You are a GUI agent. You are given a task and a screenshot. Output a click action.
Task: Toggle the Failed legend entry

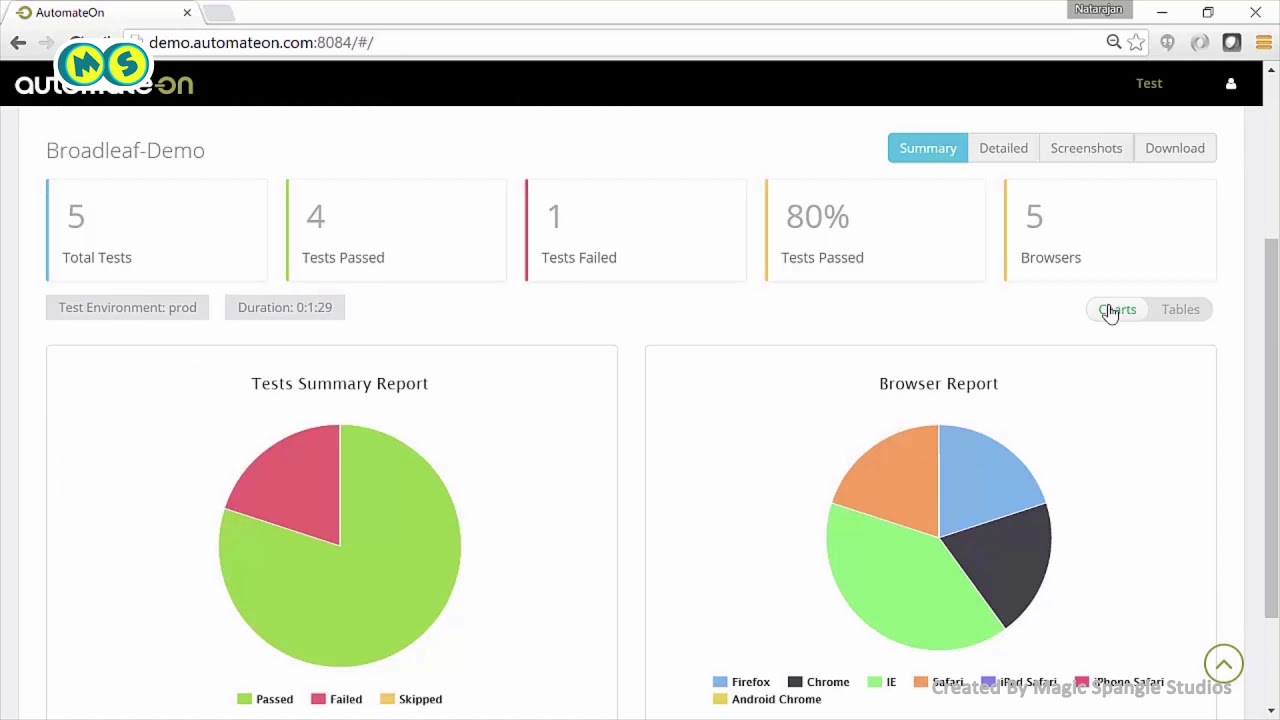point(336,699)
